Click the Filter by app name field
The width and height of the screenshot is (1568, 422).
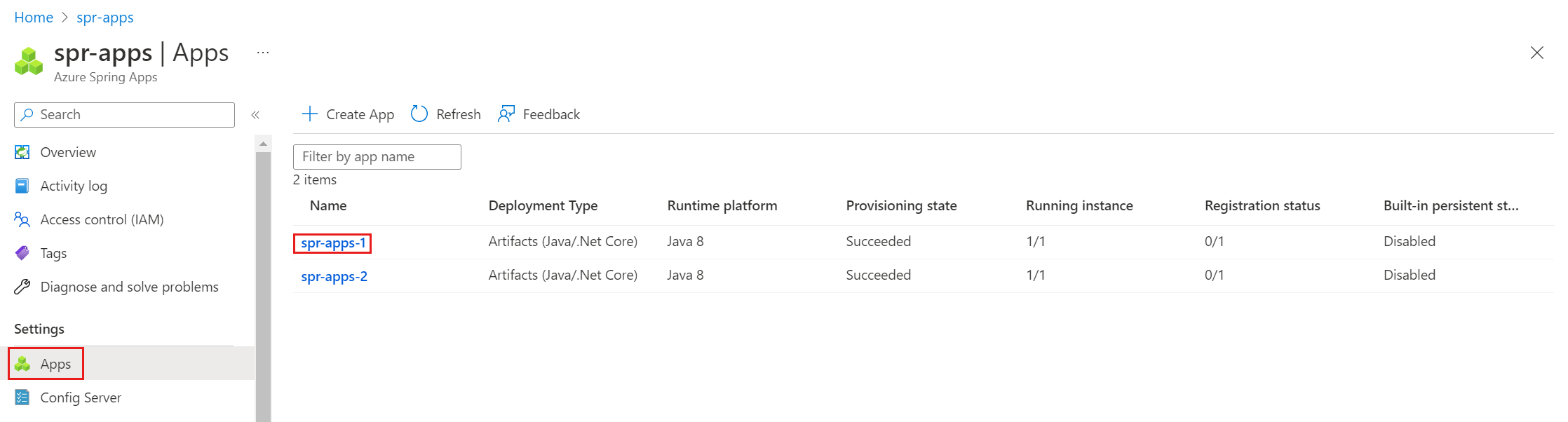click(x=377, y=157)
